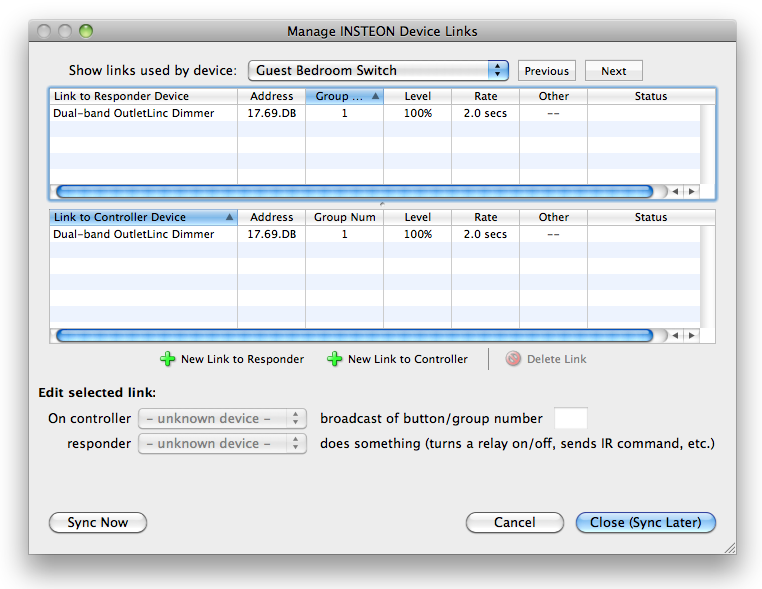Click left scroll arrow of controller table
This screenshot has width=762, height=589.
[675, 335]
